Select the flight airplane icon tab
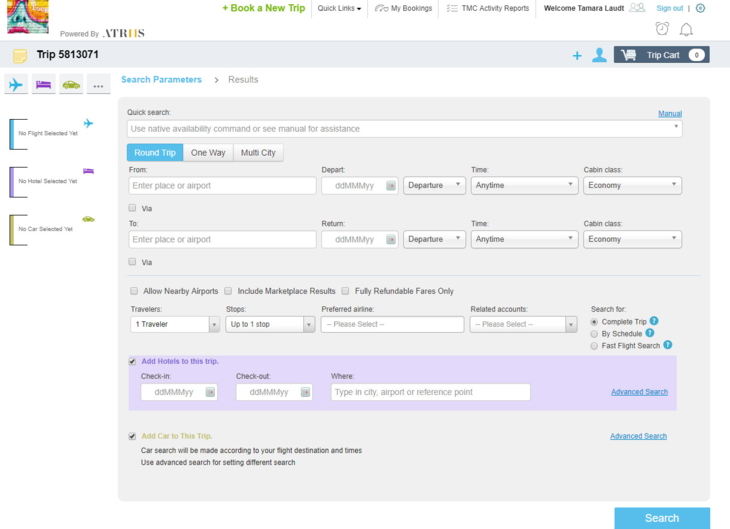This screenshot has height=529, width=730. [x=16, y=85]
